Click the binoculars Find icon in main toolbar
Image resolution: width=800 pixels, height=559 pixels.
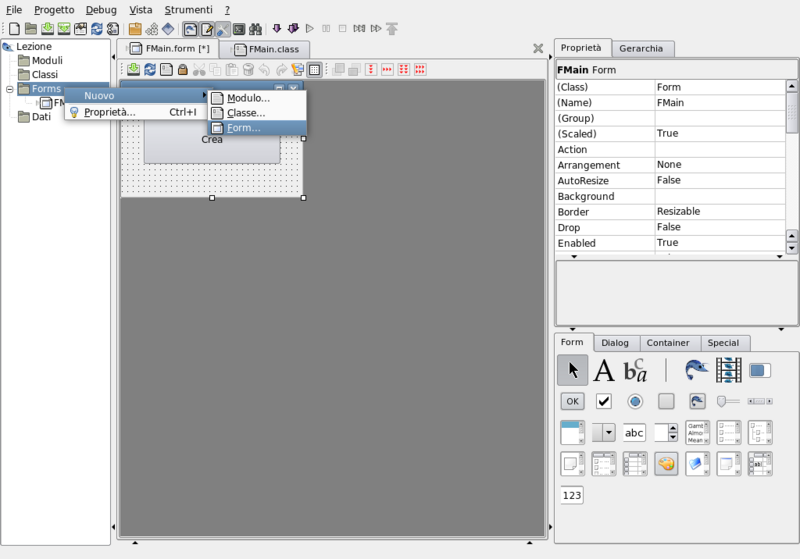tap(255, 29)
